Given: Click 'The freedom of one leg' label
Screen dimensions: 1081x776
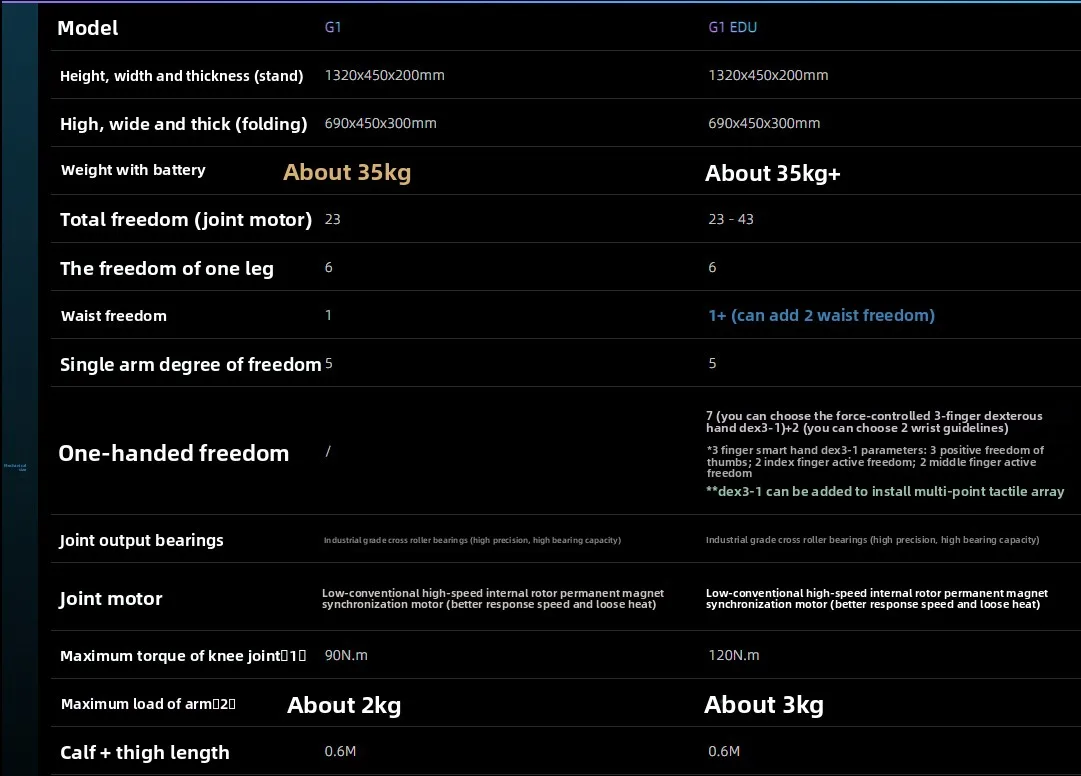Looking at the screenshot, I should coord(167,269).
